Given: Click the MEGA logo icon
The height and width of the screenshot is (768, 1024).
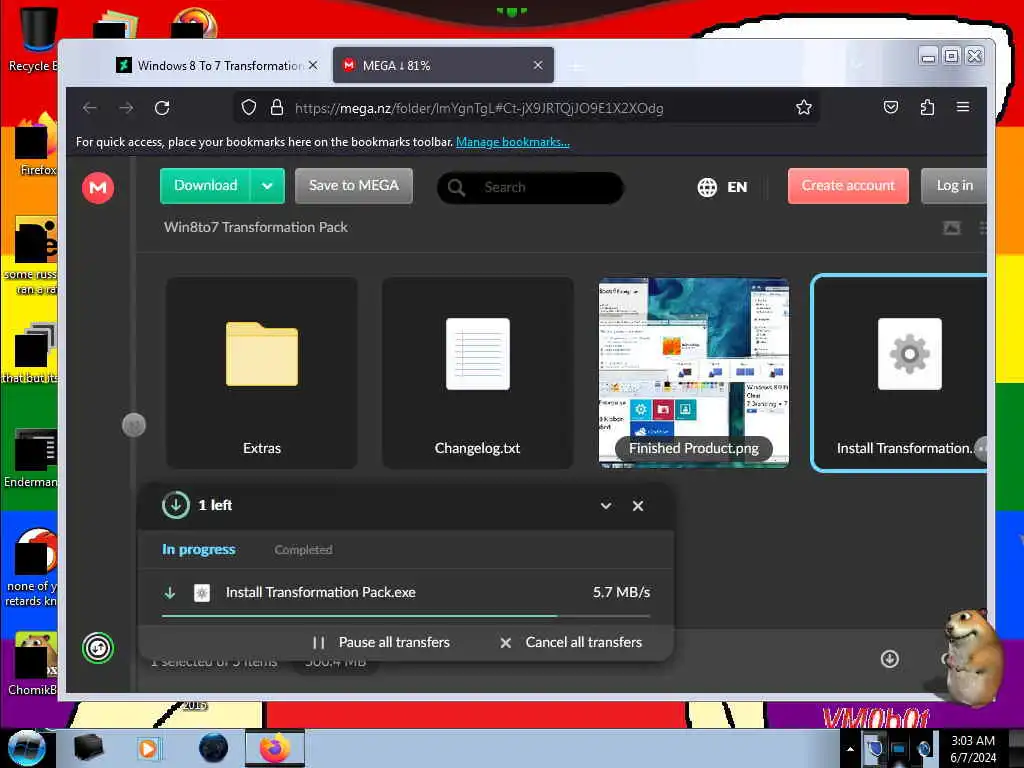Looking at the screenshot, I should 98,188.
